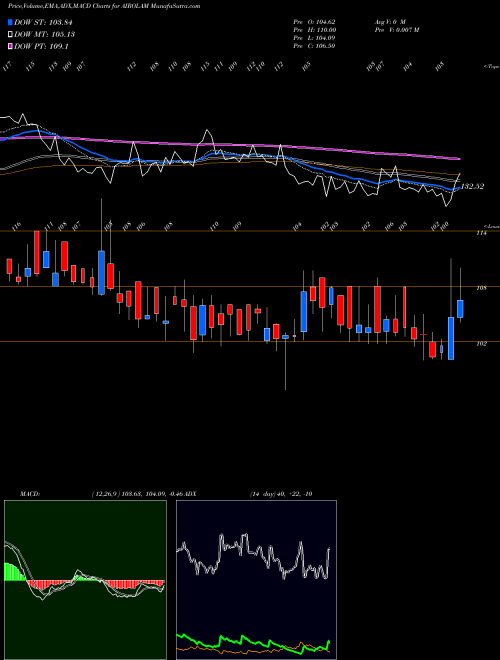Click the Pre L: 104.09 low value
The height and width of the screenshot is (660, 500).
[x=314, y=38]
